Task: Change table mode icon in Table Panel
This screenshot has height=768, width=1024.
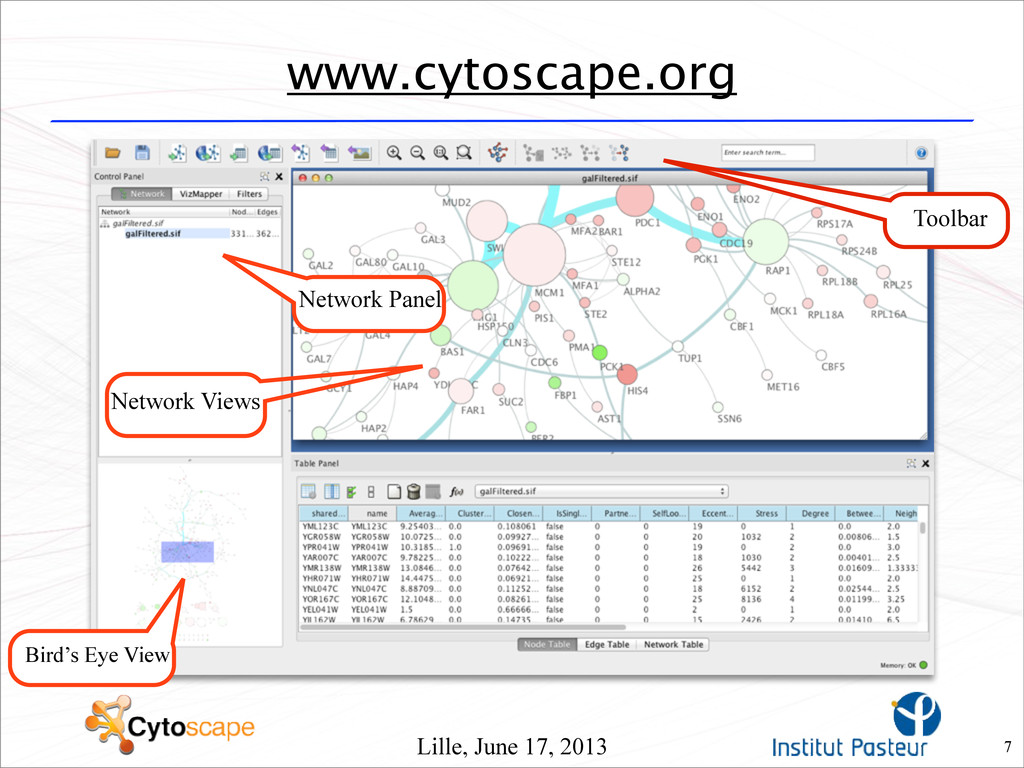Action: [308, 491]
